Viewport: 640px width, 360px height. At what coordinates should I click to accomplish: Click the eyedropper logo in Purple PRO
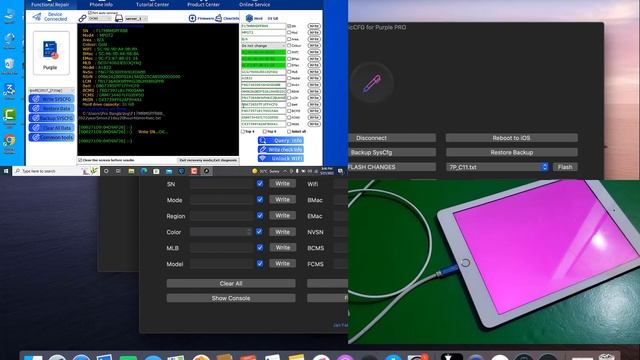coord(371,83)
